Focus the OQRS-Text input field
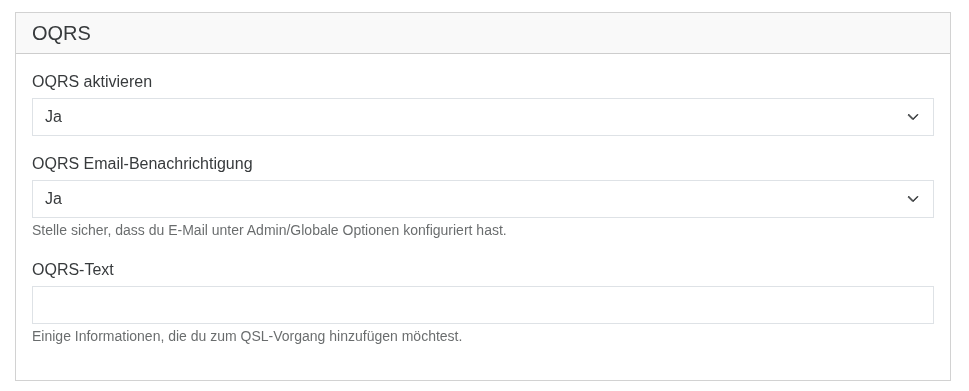The image size is (969, 391). click(x=483, y=305)
